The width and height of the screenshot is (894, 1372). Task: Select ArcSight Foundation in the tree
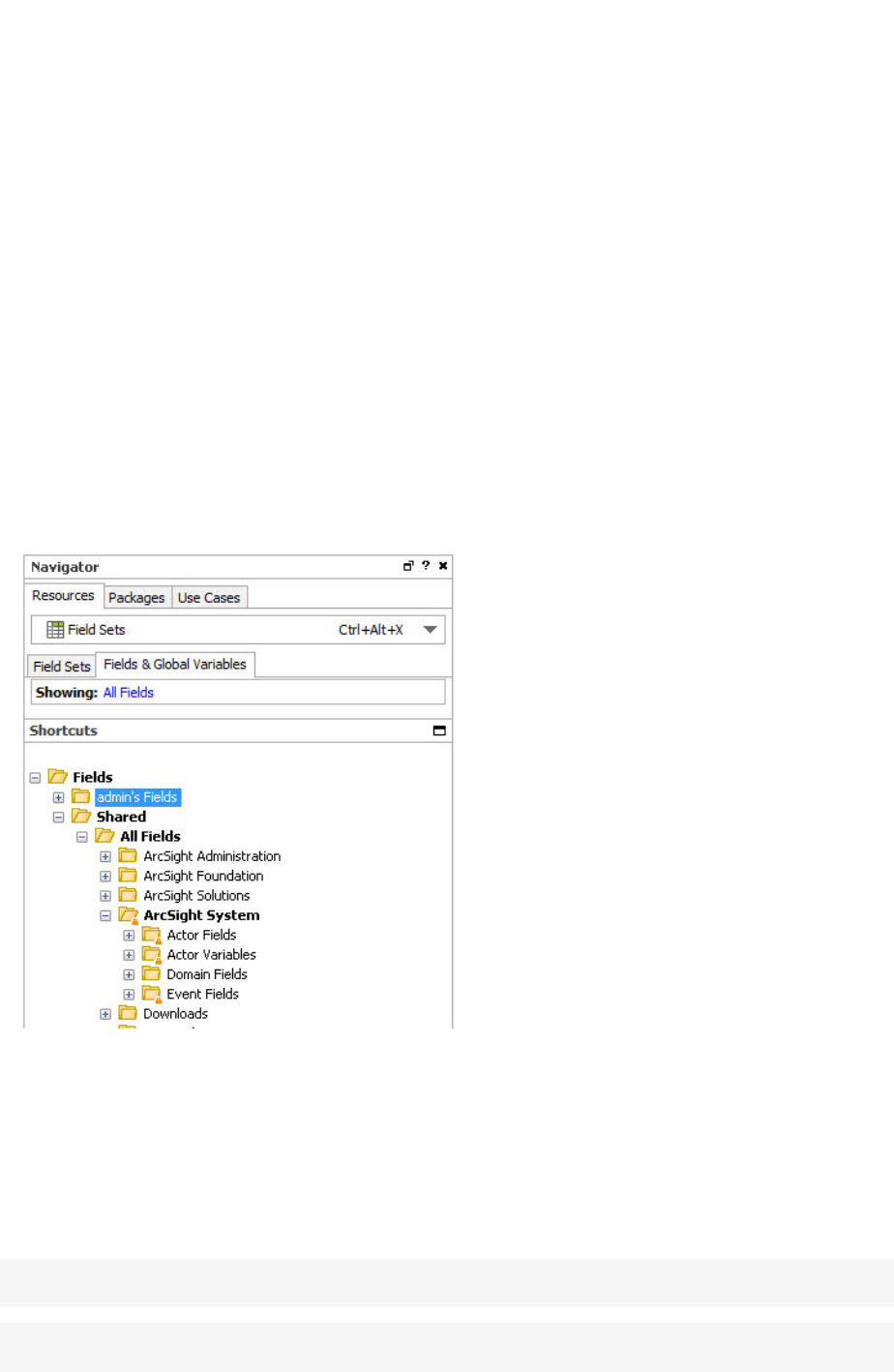pos(203,877)
